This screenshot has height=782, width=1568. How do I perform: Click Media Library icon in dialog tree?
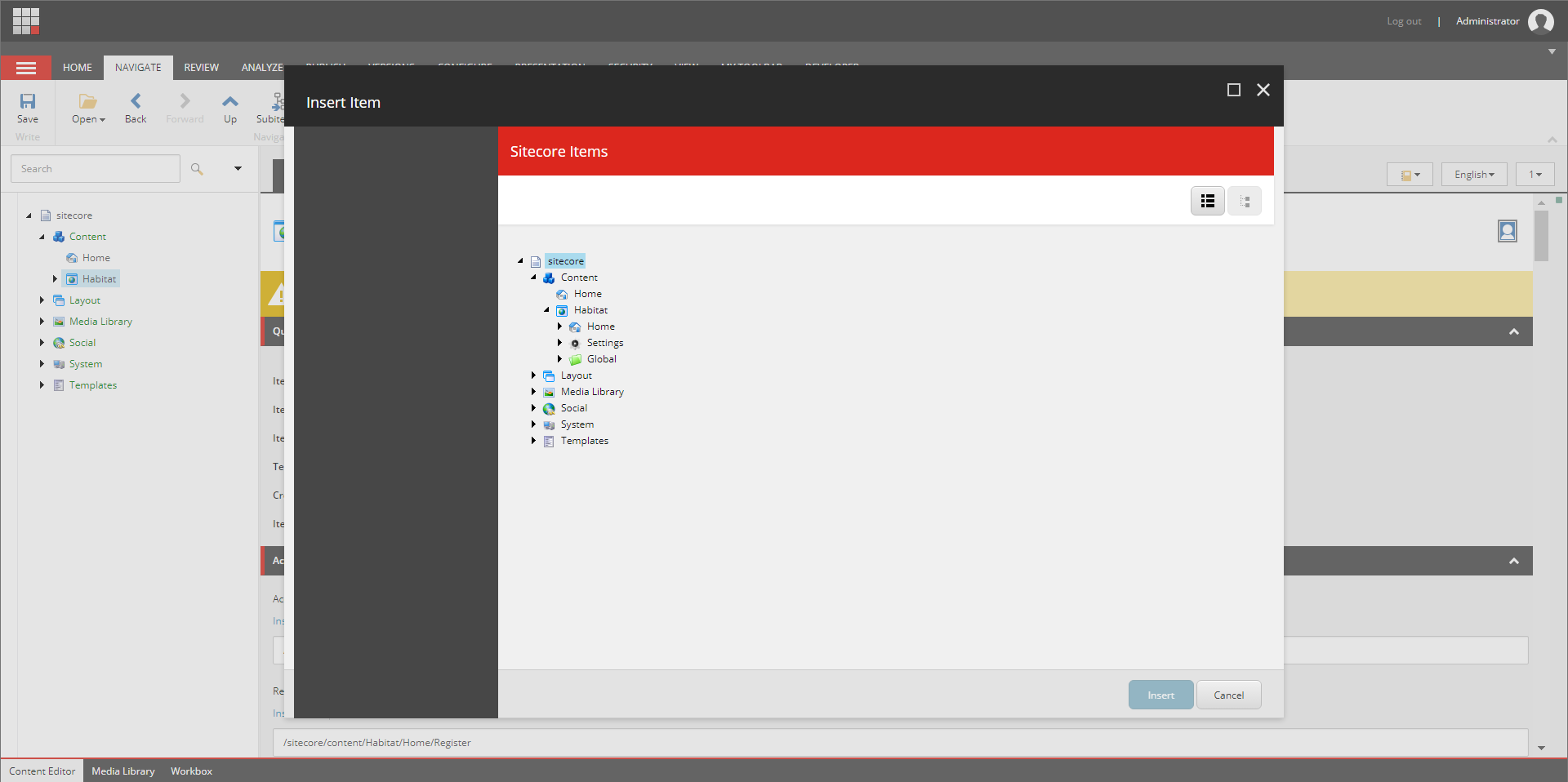(549, 393)
